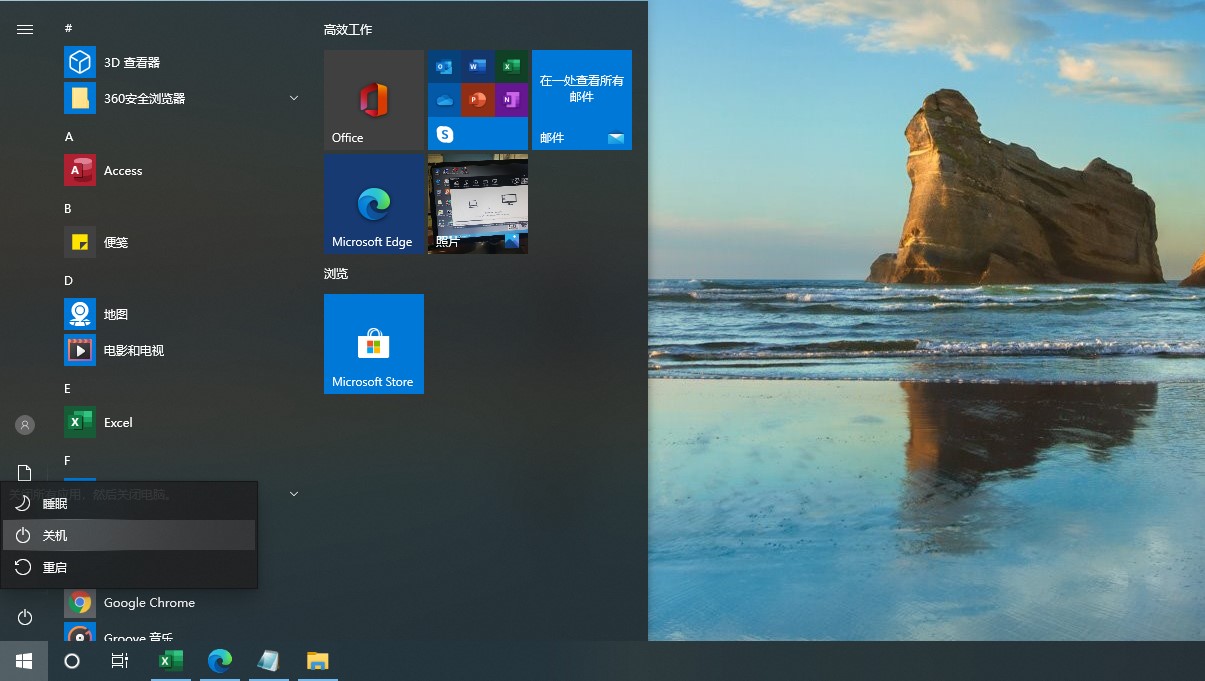Click the 浏览 group title
The height and width of the screenshot is (681, 1205).
(x=336, y=273)
